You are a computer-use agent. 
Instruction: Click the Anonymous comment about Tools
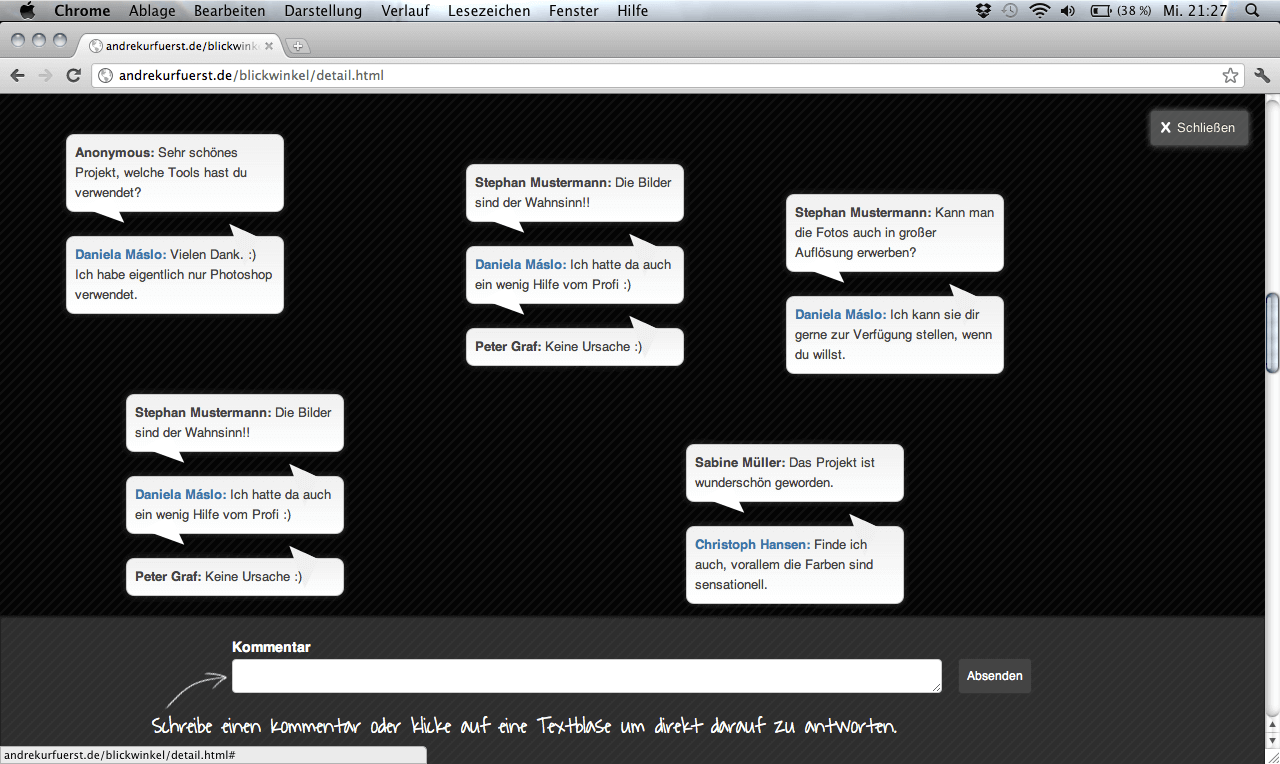(175, 173)
